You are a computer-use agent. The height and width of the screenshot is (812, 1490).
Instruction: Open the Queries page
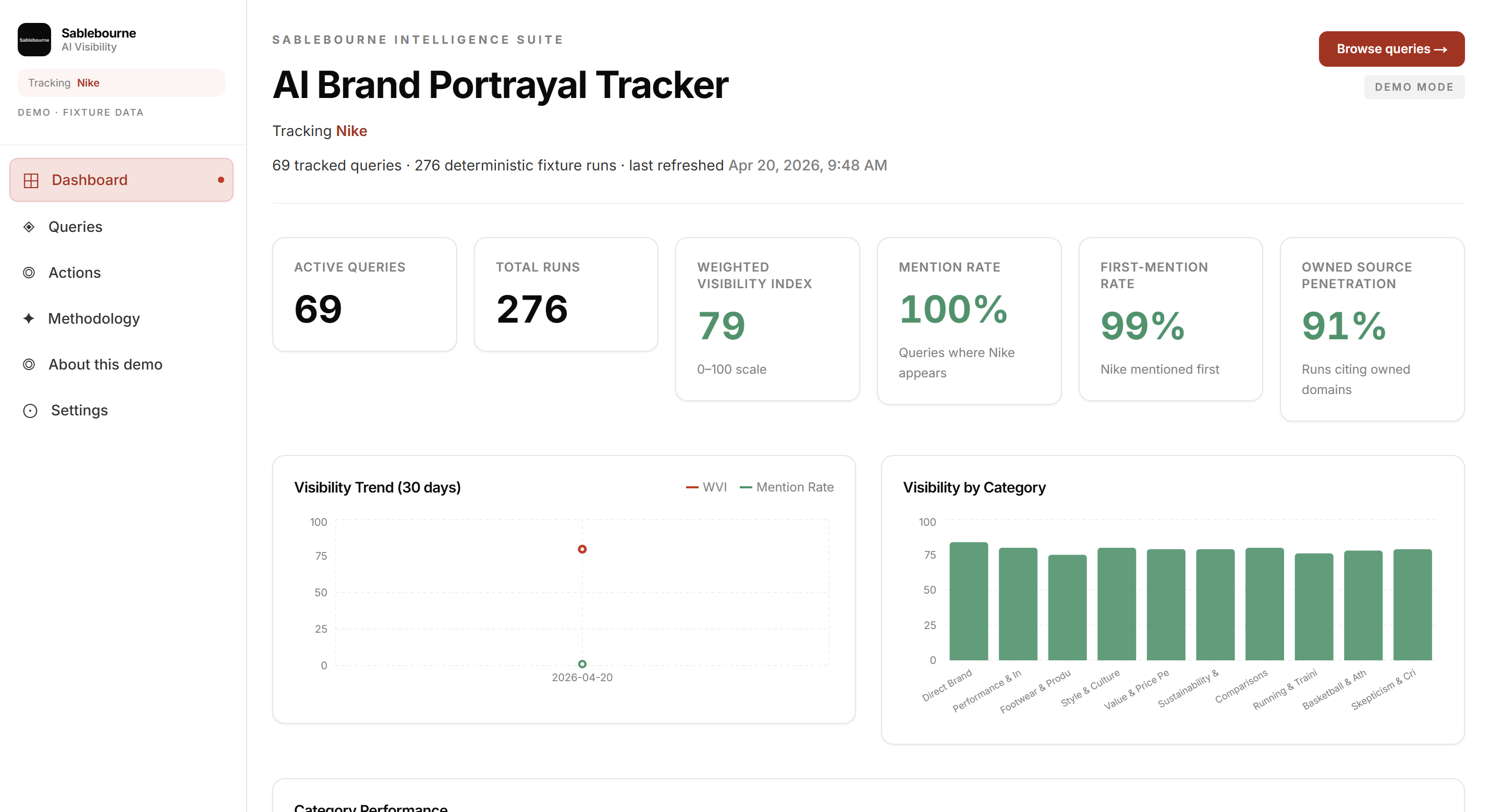pyautogui.click(x=121, y=227)
